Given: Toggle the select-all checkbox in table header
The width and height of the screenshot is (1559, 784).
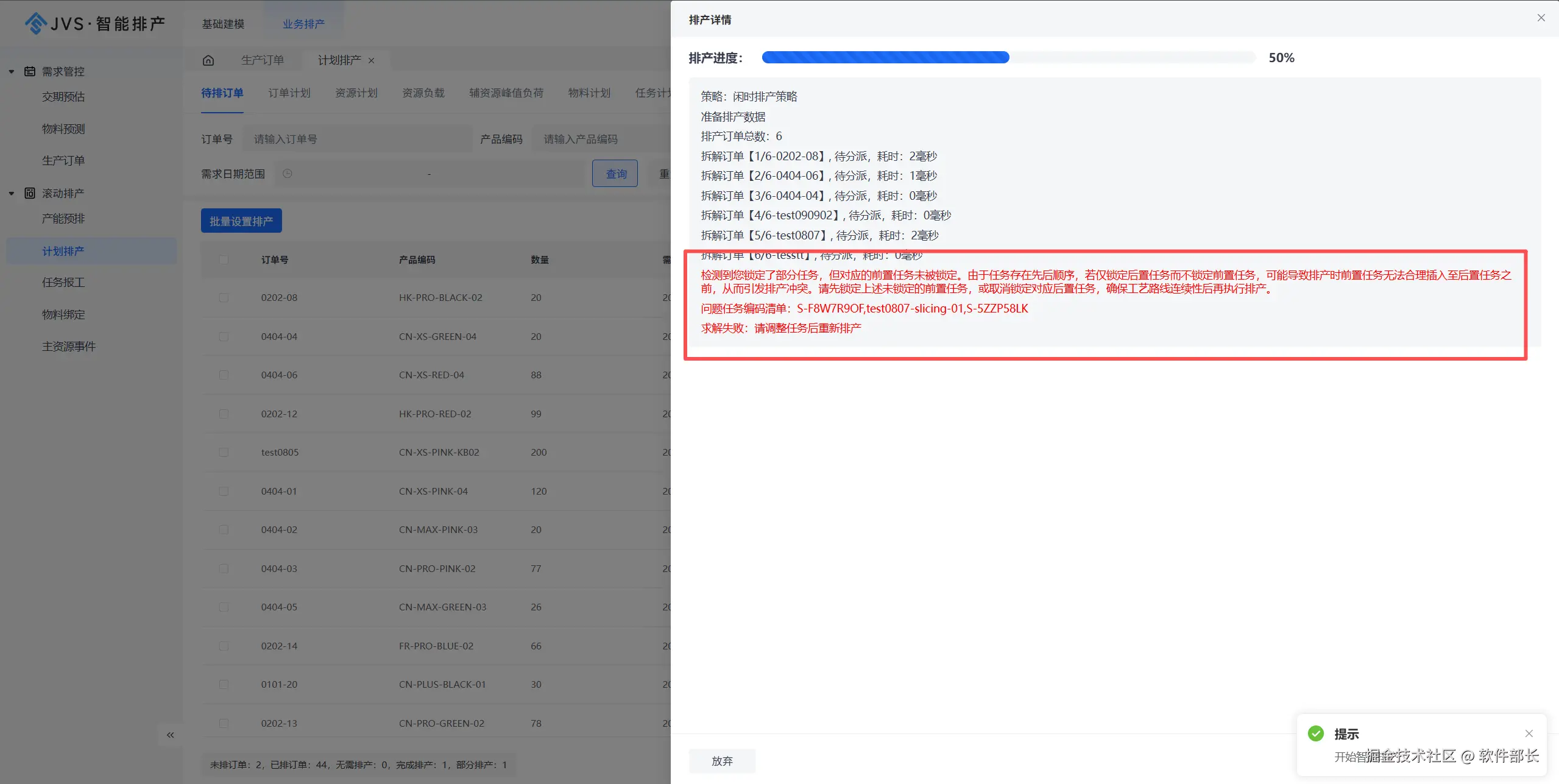Looking at the screenshot, I should [x=224, y=260].
